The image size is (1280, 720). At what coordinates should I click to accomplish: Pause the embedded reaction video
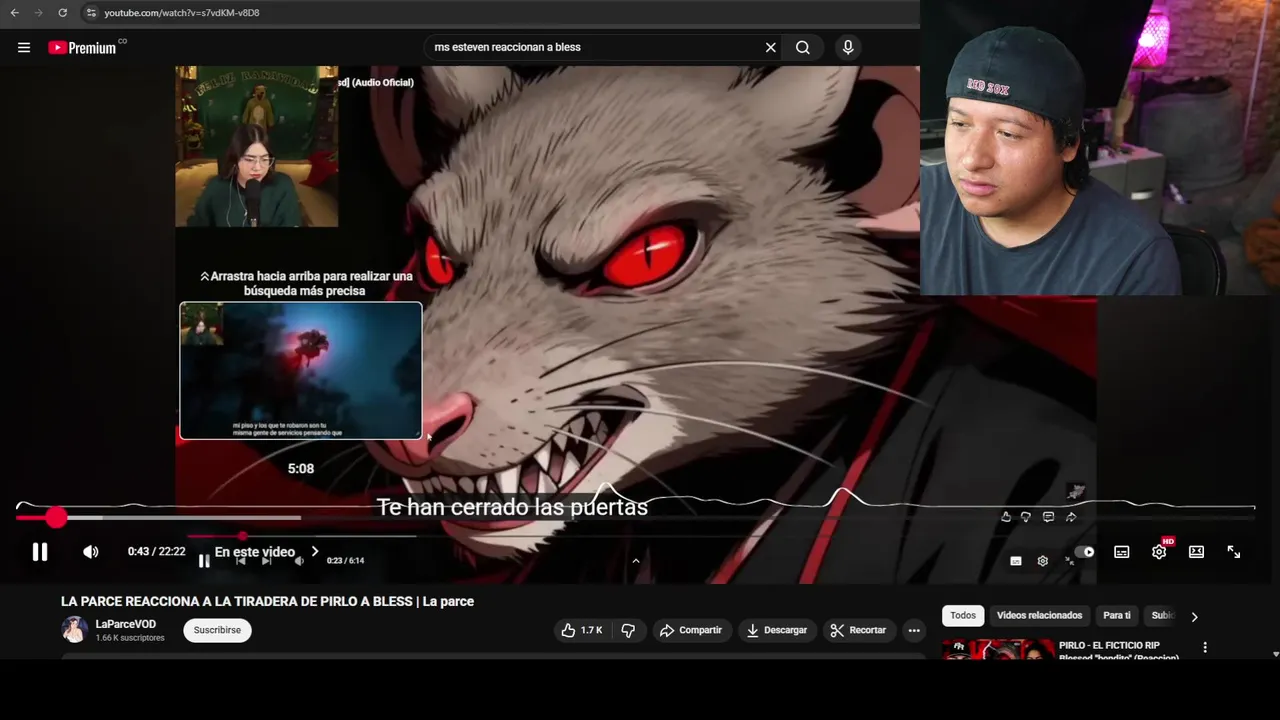(x=204, y=561)
